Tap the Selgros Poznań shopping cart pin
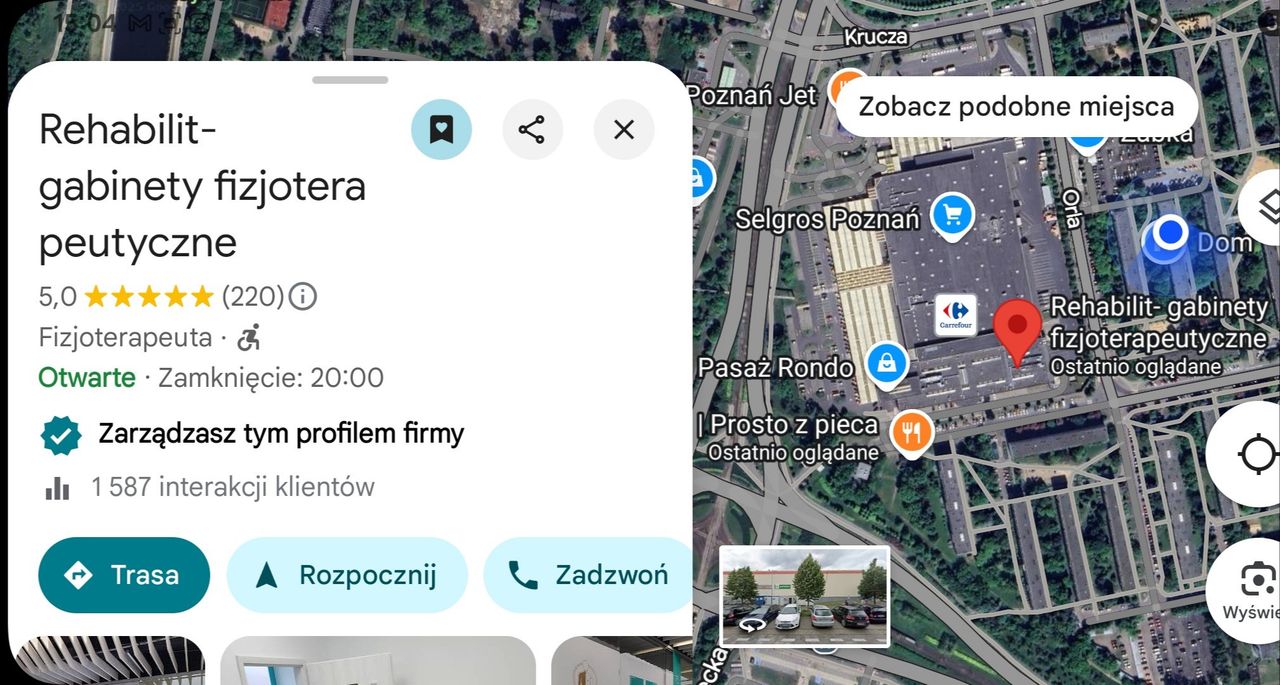 click(x=953, y=216)
